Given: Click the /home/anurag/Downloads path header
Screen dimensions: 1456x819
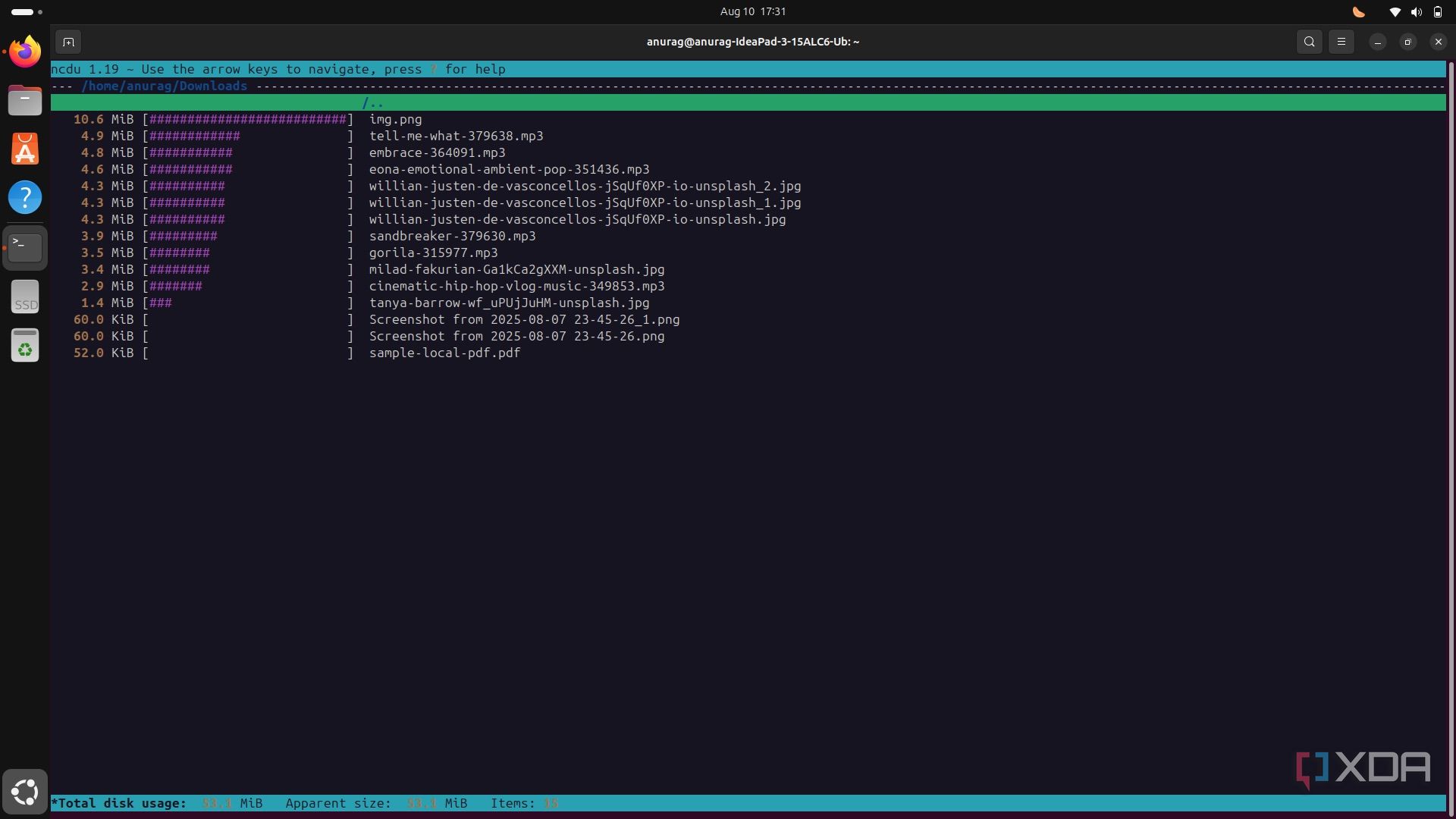Looking at the screenshot, I should pyautogui.click(x=165, y=86).
